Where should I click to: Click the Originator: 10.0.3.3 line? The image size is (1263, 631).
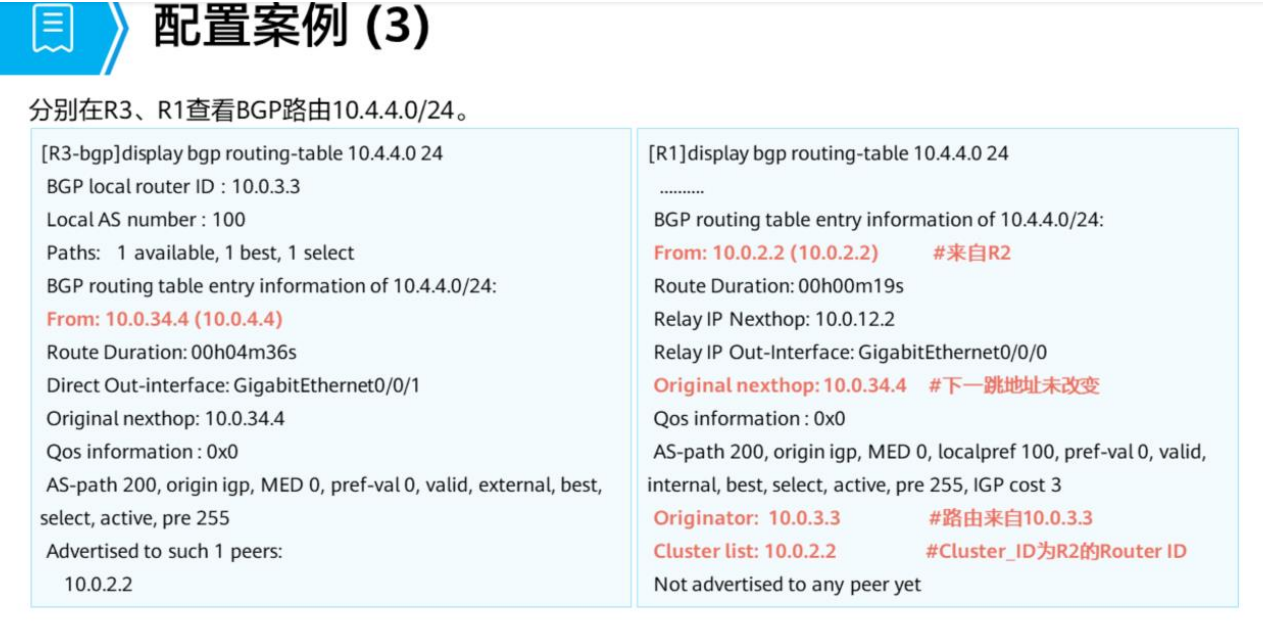(746, 517)
